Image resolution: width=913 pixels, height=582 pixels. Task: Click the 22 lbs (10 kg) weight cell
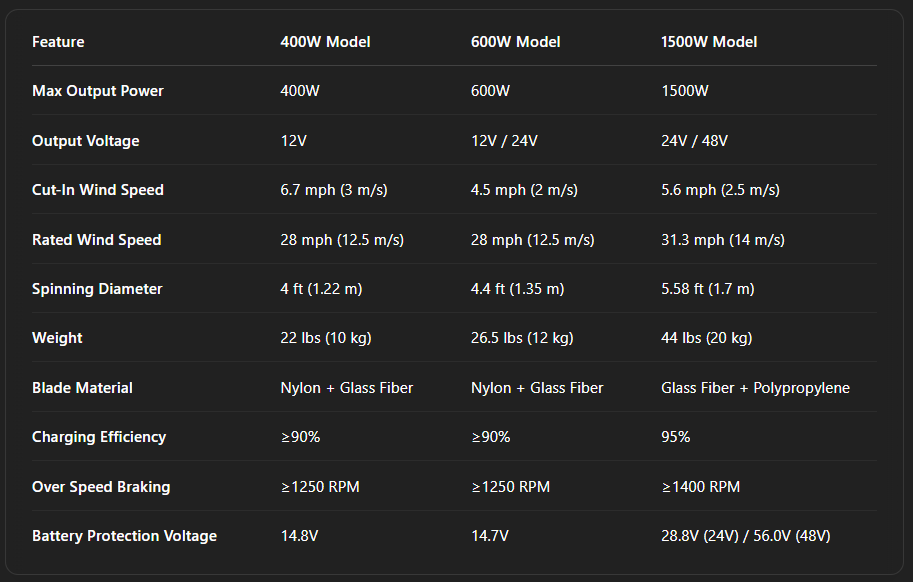coord(326,338)
